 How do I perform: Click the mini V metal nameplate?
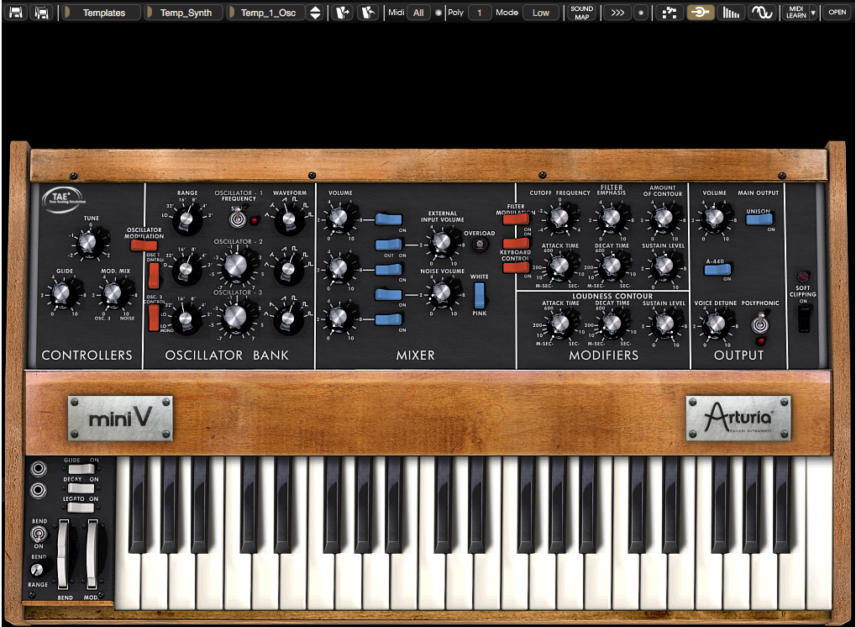(120, 419)
